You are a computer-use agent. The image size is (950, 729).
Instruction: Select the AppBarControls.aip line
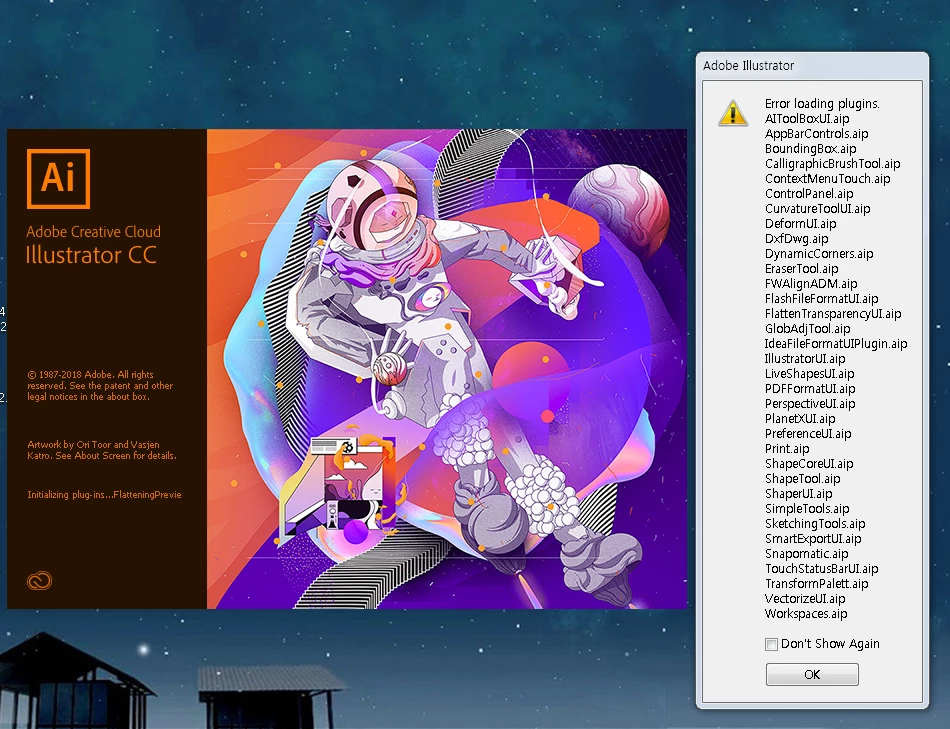816,134
